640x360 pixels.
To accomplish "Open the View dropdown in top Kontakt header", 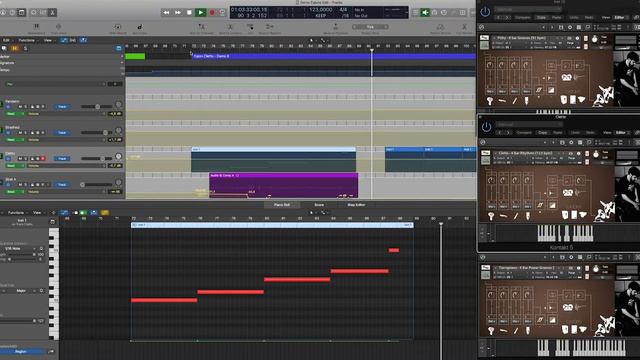I will click(x=606, y=18).
